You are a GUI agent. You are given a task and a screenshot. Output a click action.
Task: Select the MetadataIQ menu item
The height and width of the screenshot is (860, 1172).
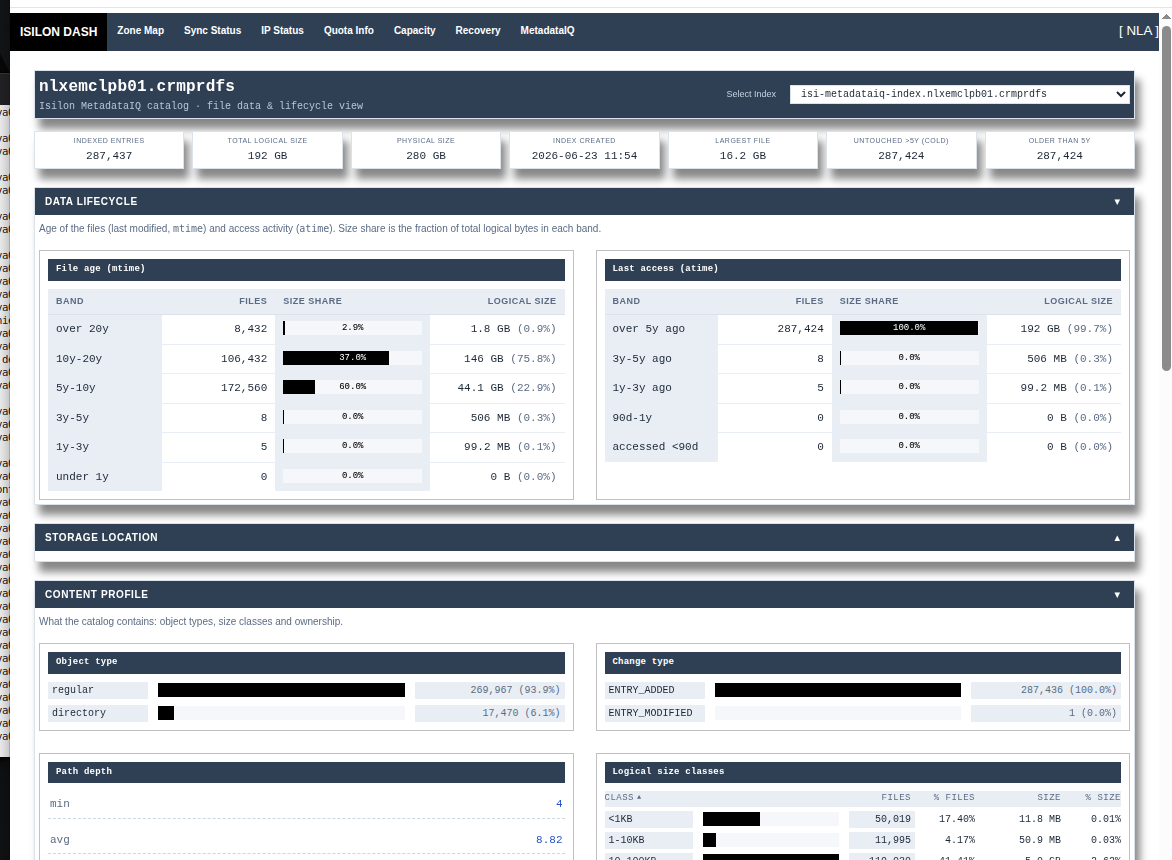(547, 31)
